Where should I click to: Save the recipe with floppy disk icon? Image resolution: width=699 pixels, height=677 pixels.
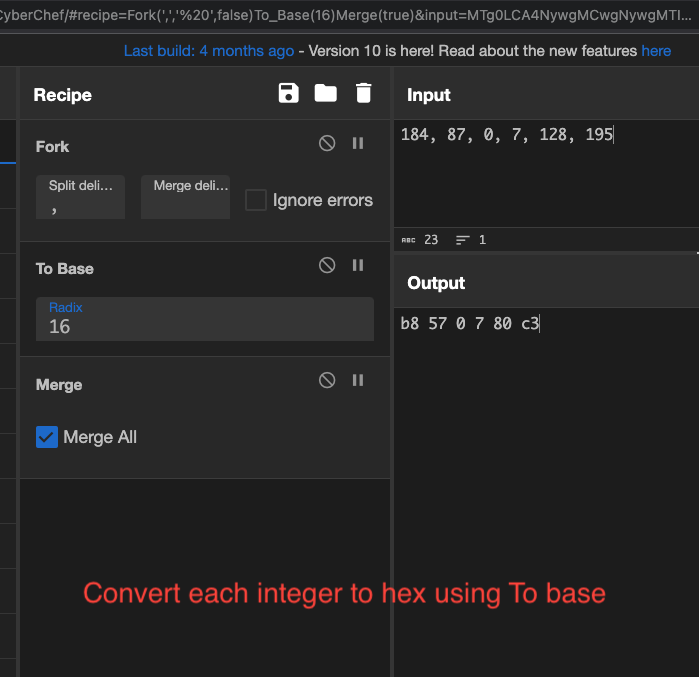point(288,93)
